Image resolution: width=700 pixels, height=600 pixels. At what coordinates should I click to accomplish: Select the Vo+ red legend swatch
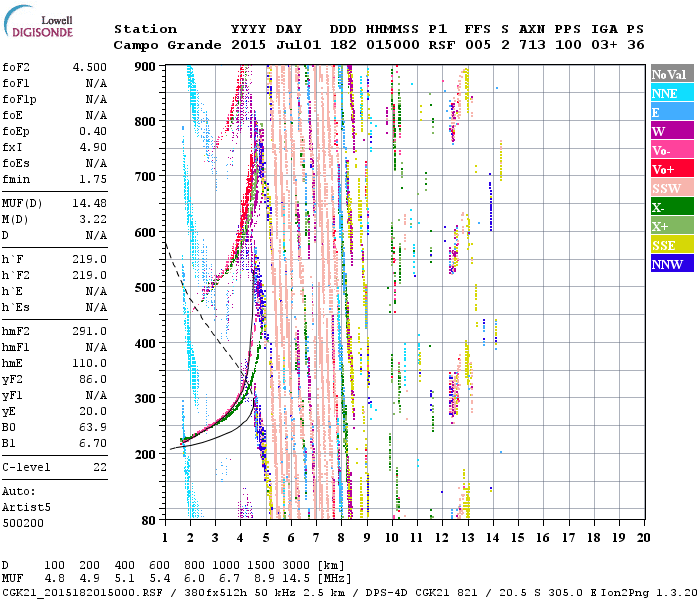[672, 169]
